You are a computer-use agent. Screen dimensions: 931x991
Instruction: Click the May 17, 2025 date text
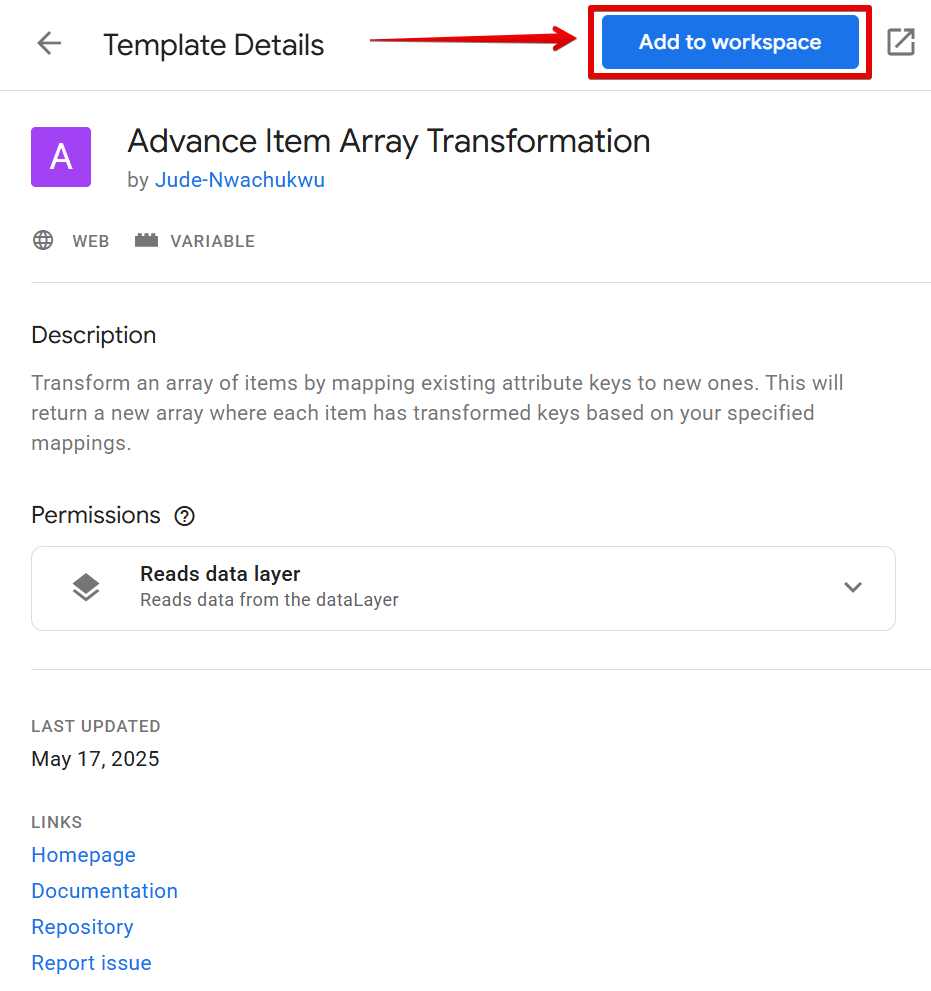(95, 759)
